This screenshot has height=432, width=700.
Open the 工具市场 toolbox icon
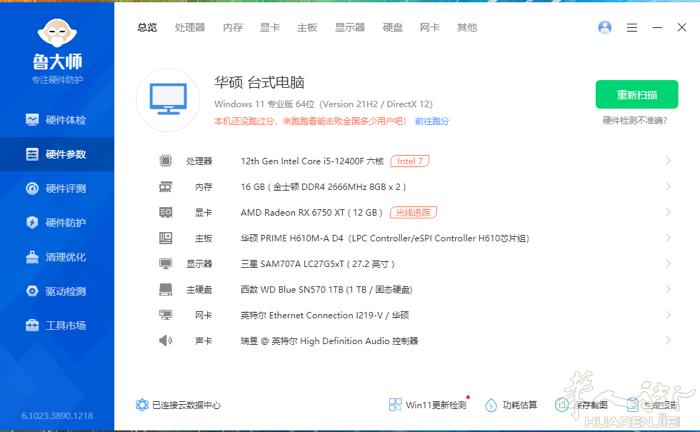coord(32,325)
